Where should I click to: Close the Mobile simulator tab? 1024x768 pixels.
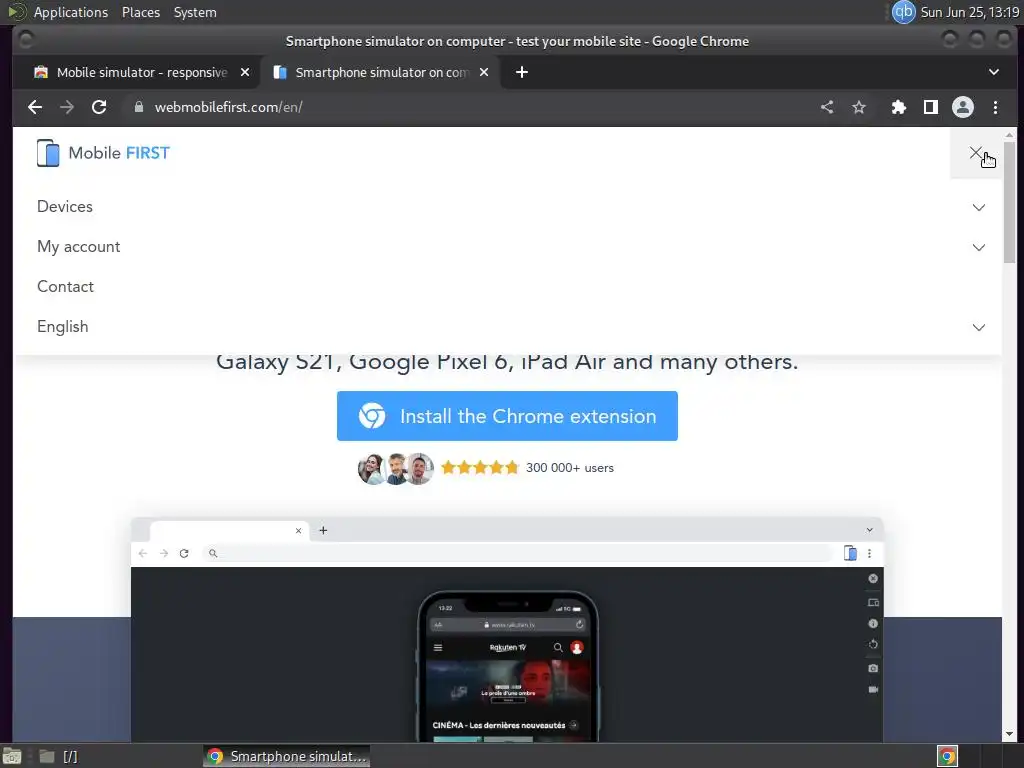[245, 72]
